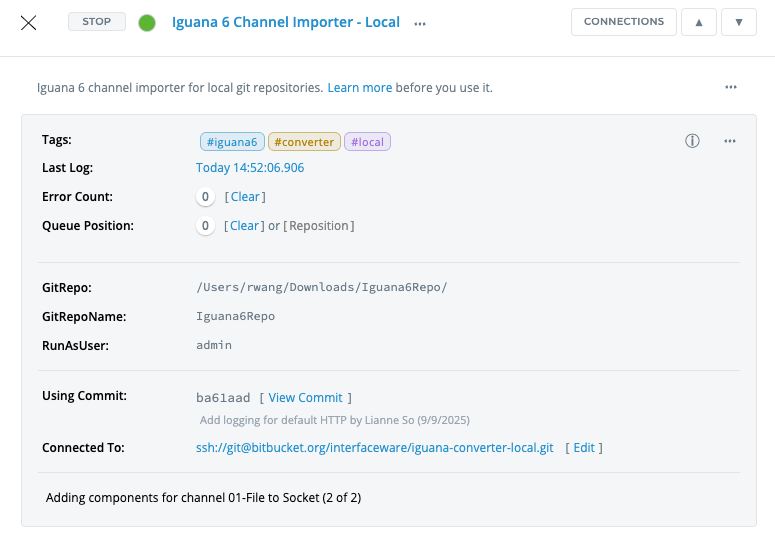Open the ellipsis menu in details card
775x544 pixels.
(730, 141)
